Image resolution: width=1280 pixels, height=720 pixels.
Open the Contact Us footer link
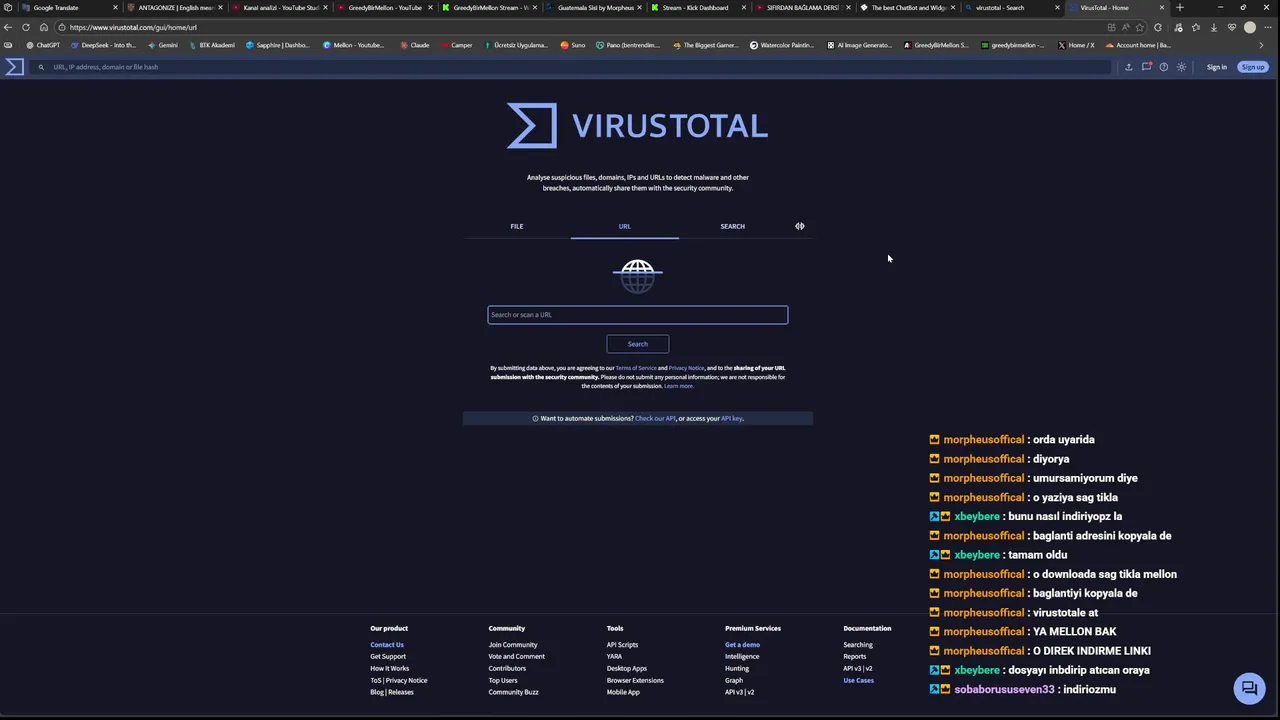[387, 645]
